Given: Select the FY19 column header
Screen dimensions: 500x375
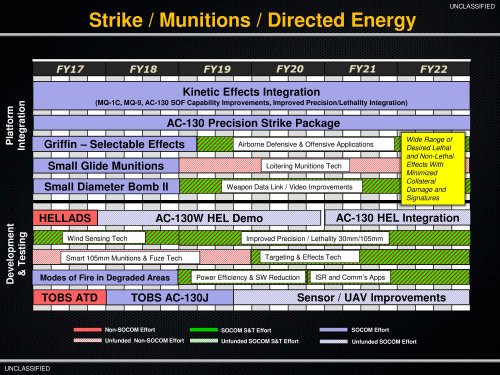Looking at the screenshot, I should [217, 69].
